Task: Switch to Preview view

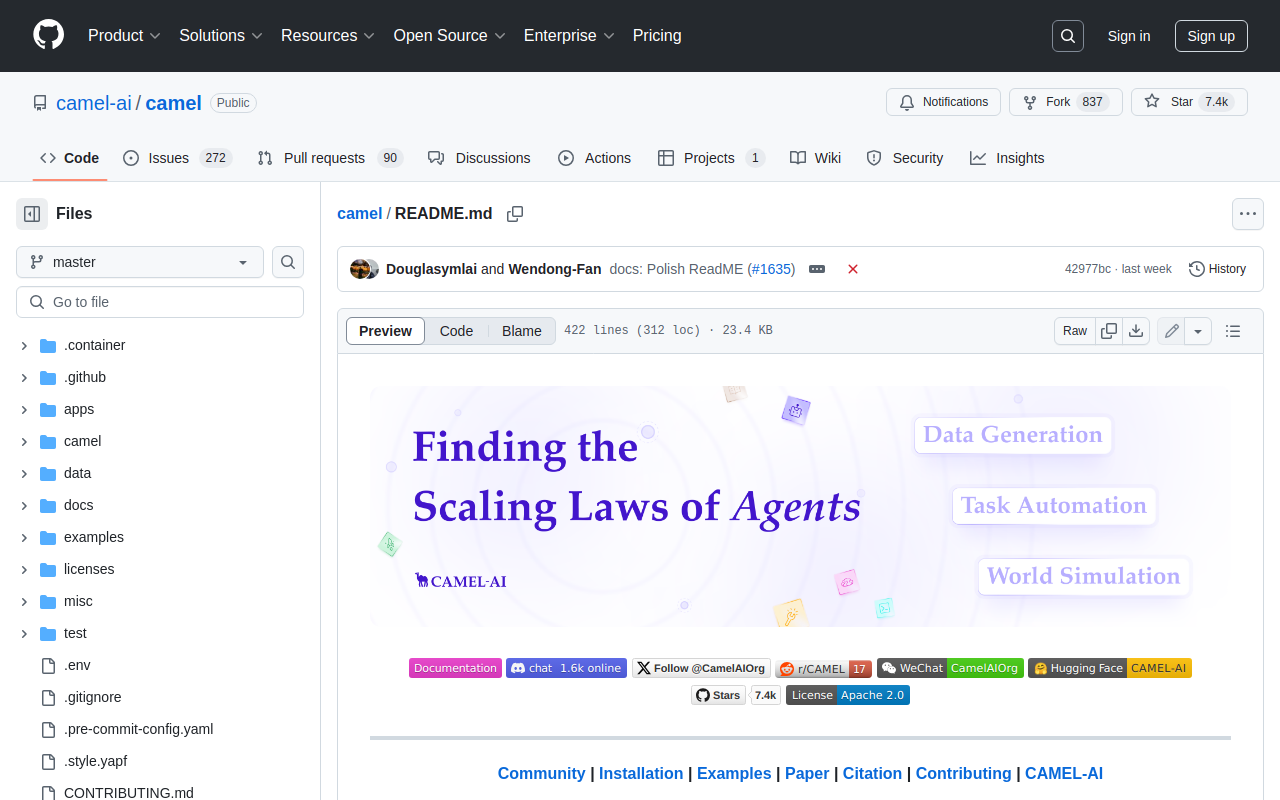Action: [385, 331]
